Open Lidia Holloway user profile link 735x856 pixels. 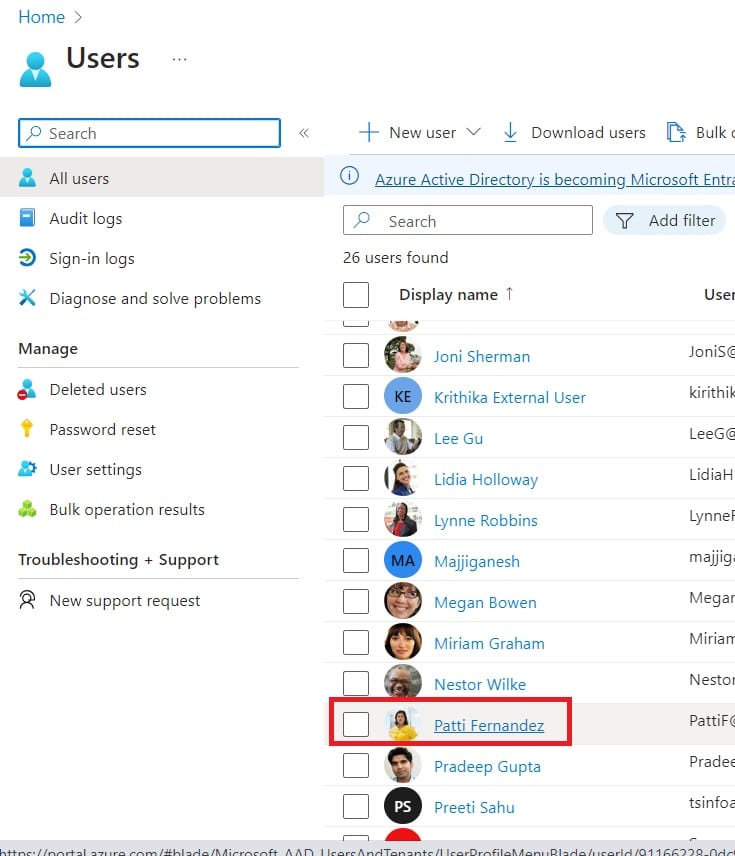click(486, 479)
